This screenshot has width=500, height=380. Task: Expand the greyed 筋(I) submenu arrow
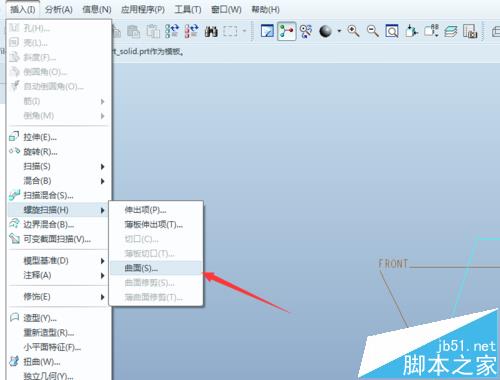tap(103, 101)
